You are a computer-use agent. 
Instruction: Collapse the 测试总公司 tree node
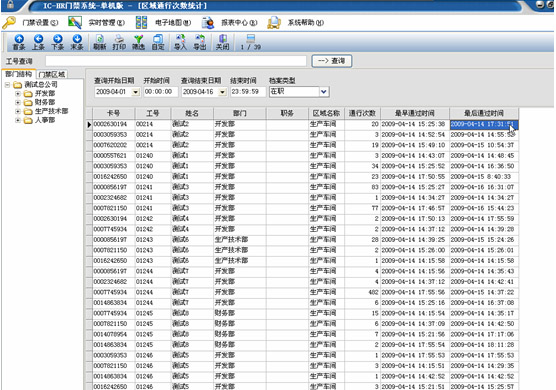pos(7,85)
